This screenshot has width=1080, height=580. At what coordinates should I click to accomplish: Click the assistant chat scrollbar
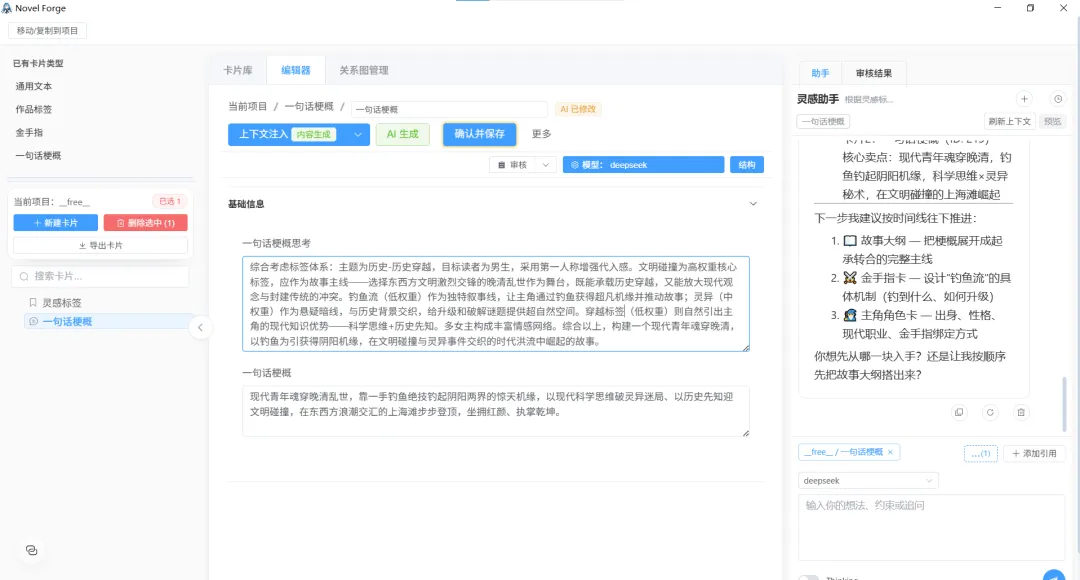[1063, 404]
